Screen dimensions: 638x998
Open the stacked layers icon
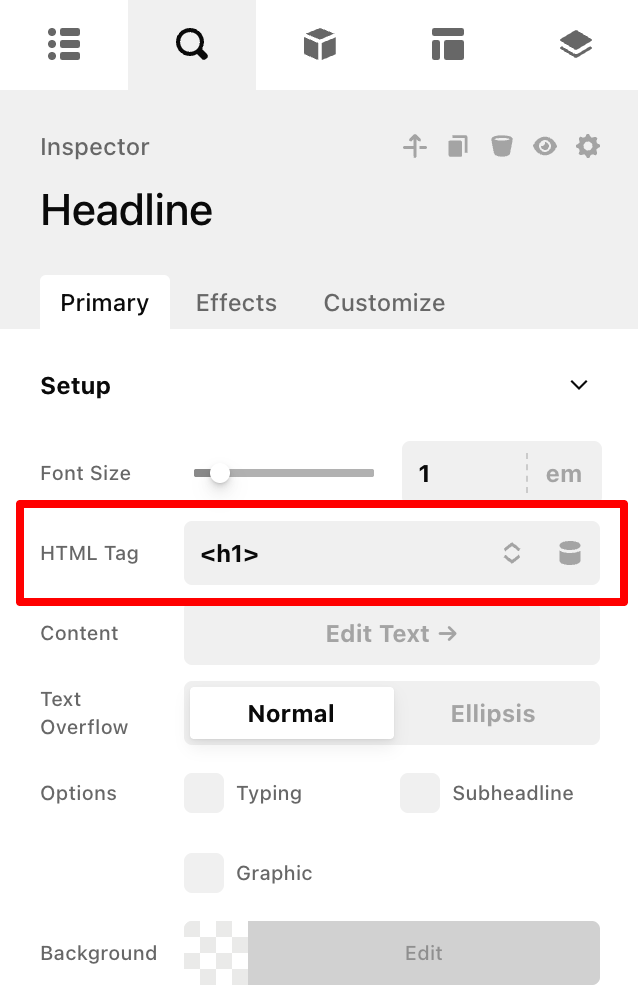pos(575,45)
